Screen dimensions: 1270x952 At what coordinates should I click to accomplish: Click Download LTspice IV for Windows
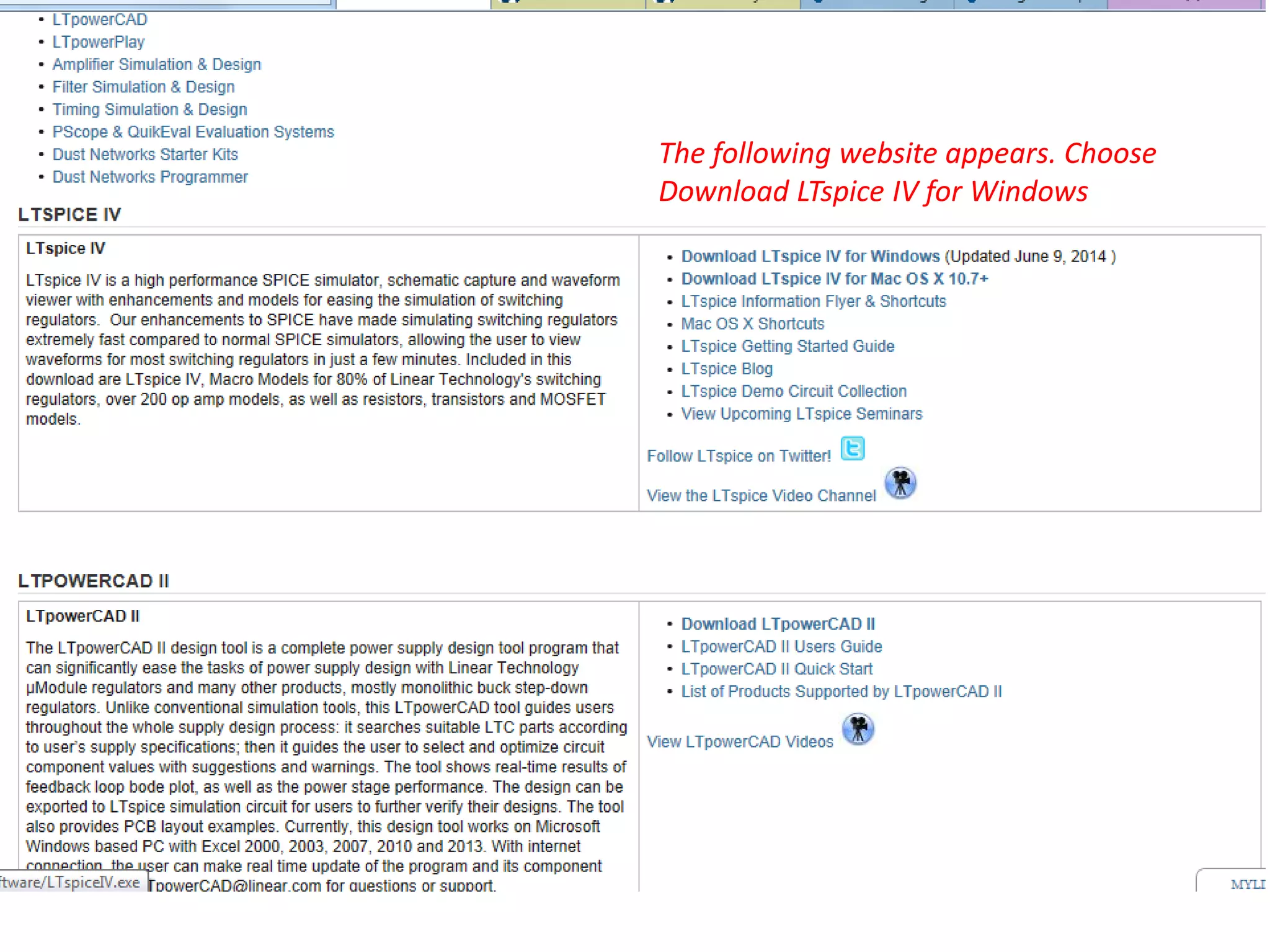pos(810,257)
